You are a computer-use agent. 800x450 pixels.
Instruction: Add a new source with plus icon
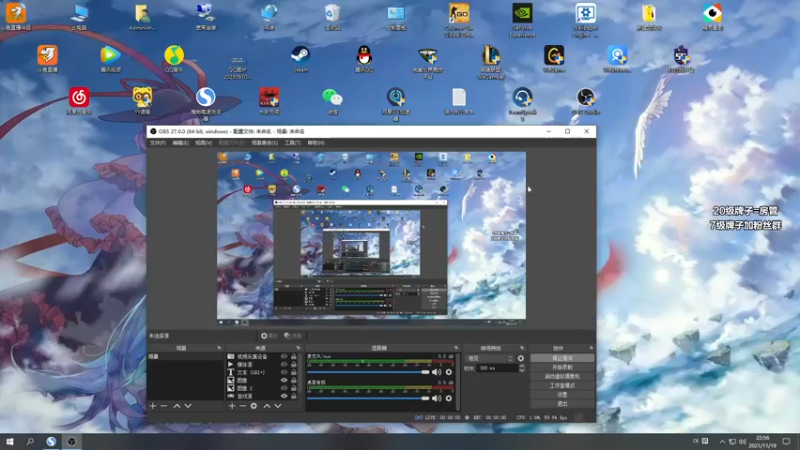232,406
